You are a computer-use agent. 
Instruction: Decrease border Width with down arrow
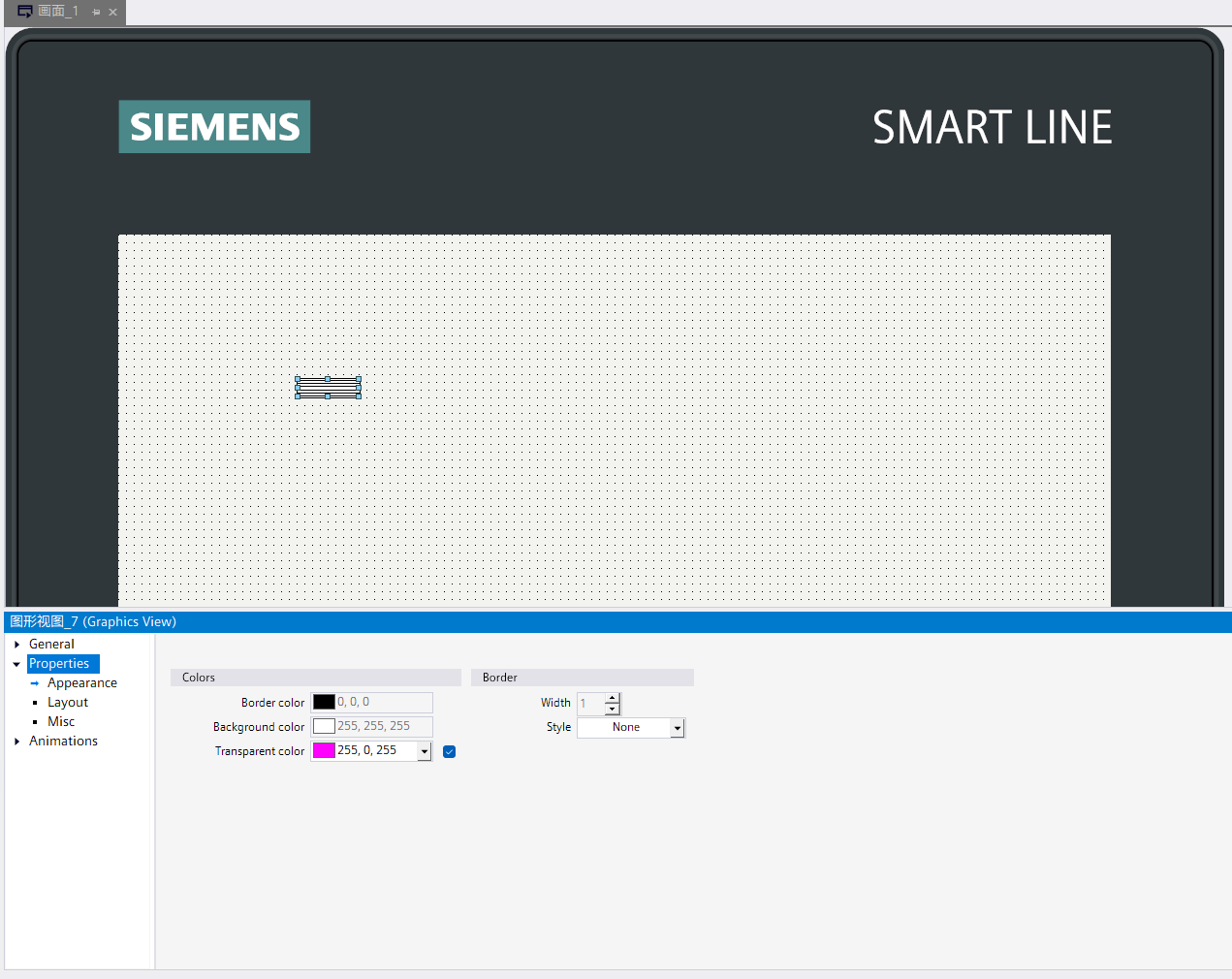click(612, 709)
